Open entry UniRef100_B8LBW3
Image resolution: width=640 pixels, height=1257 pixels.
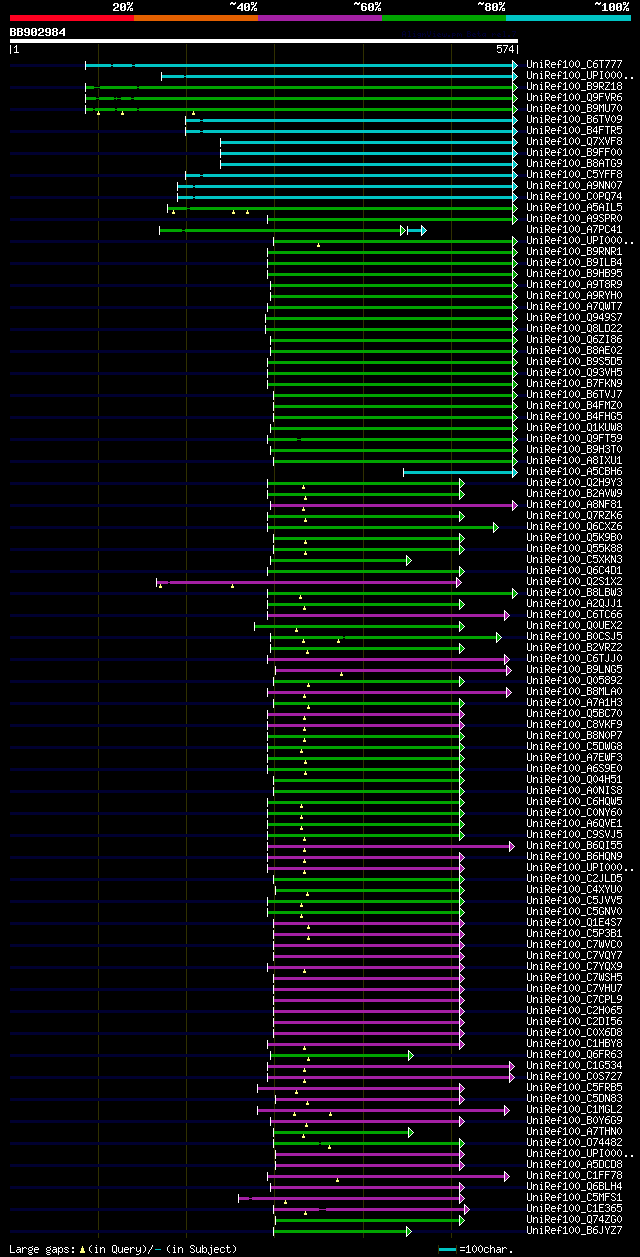coord(574,592)
